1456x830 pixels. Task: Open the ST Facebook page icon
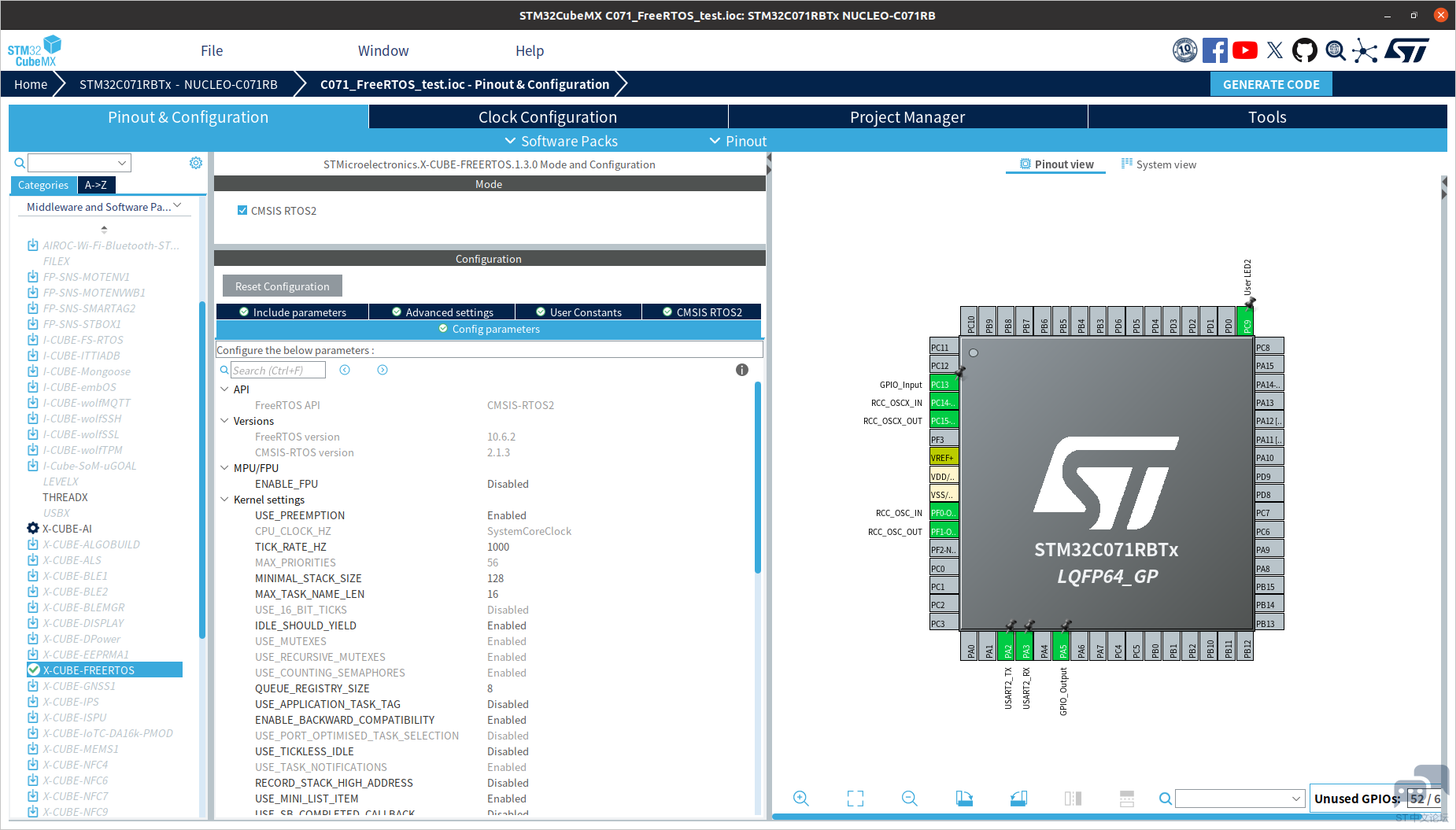pos(1214,50)
